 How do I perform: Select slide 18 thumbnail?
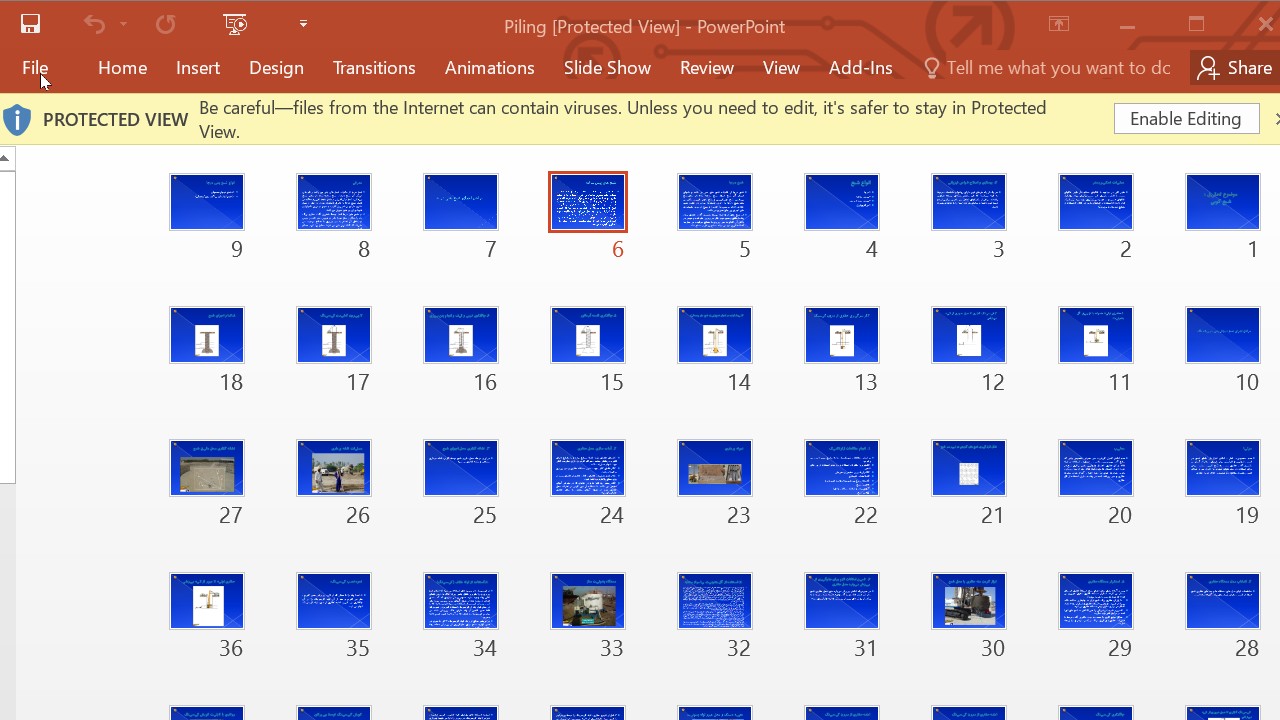click(x=207, y=335)
